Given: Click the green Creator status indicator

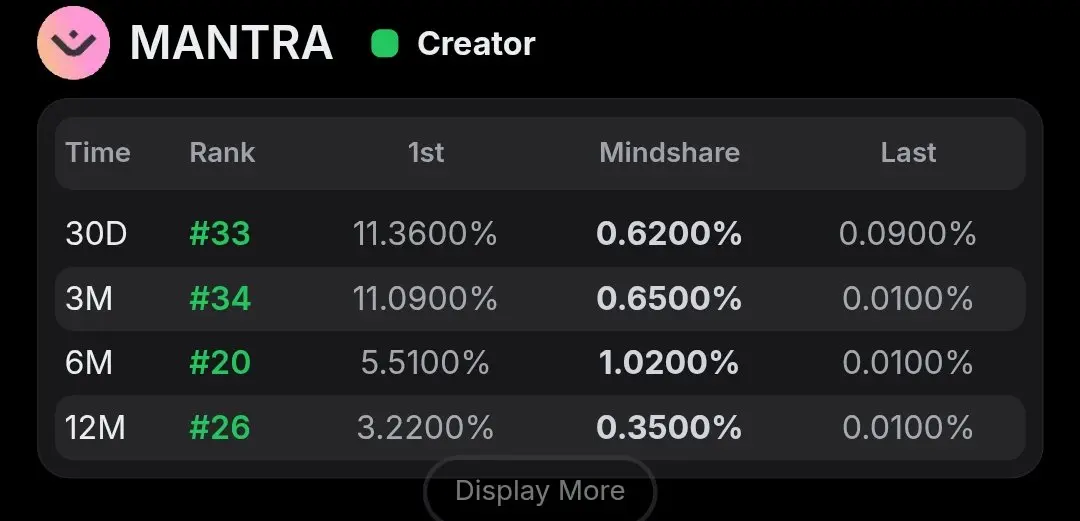Looking at the screenshot, I should [x=385, y=44].
